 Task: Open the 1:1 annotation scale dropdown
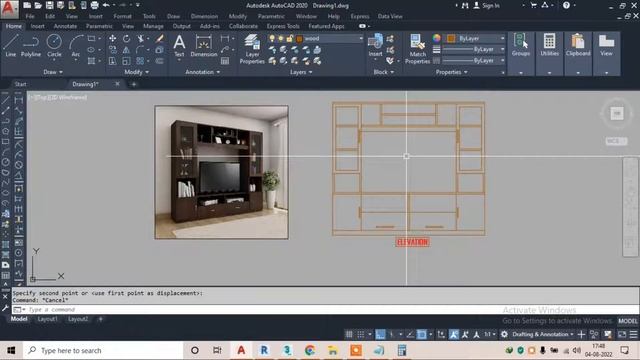(490, 334)
